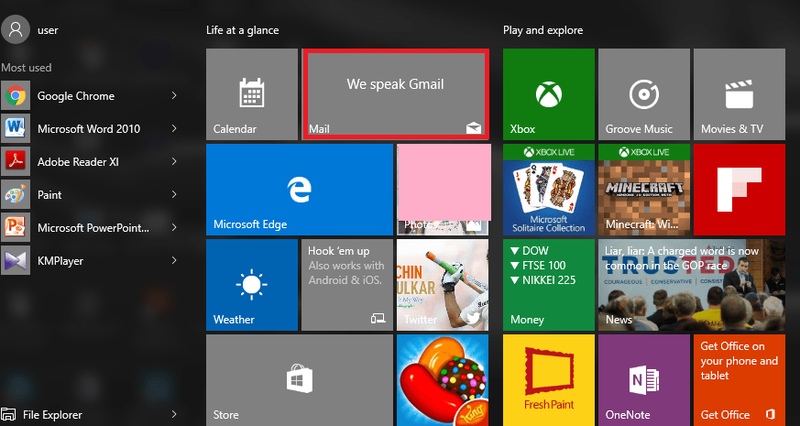Click the 'We speak Gmail' text

pyautogui.click(x=395, y=84)
